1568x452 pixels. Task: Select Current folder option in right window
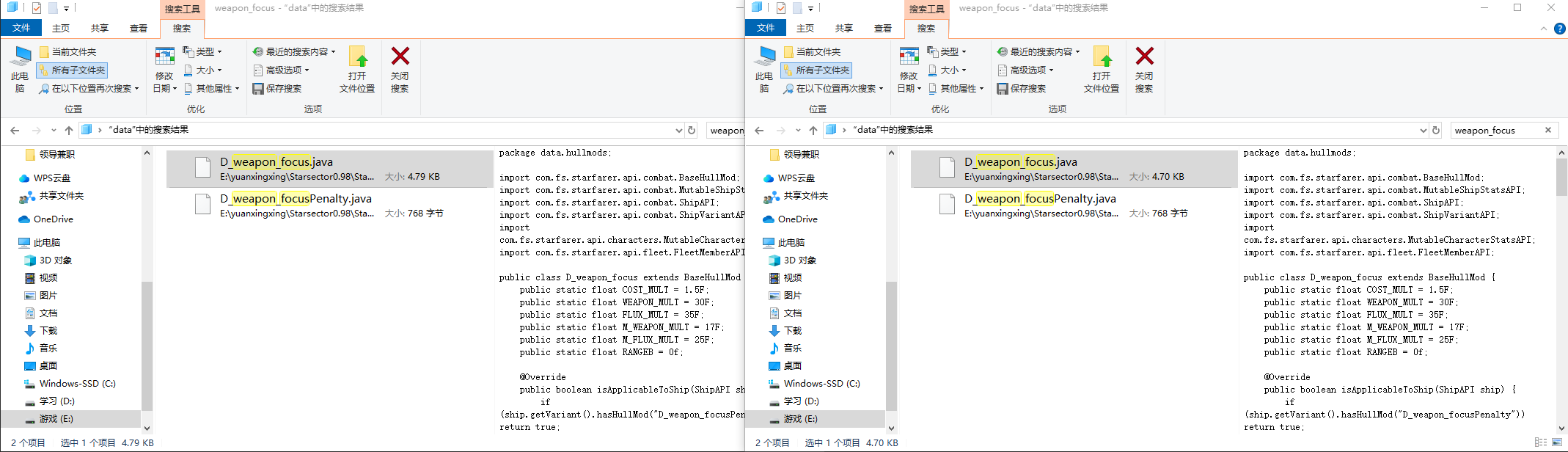click(812, 52)
